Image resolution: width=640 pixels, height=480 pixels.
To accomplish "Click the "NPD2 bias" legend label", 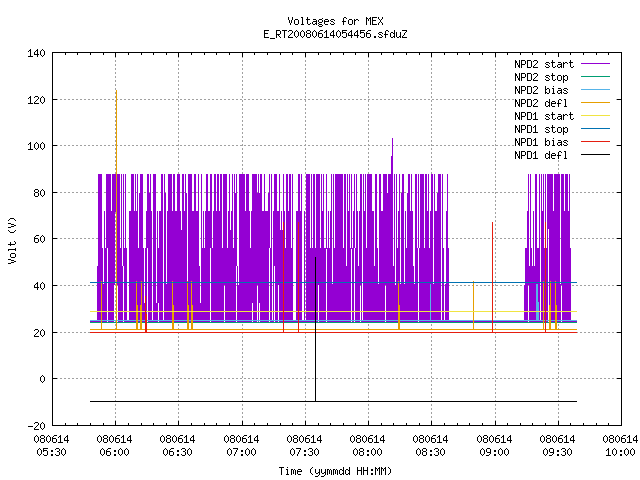I will pos(541,90).
